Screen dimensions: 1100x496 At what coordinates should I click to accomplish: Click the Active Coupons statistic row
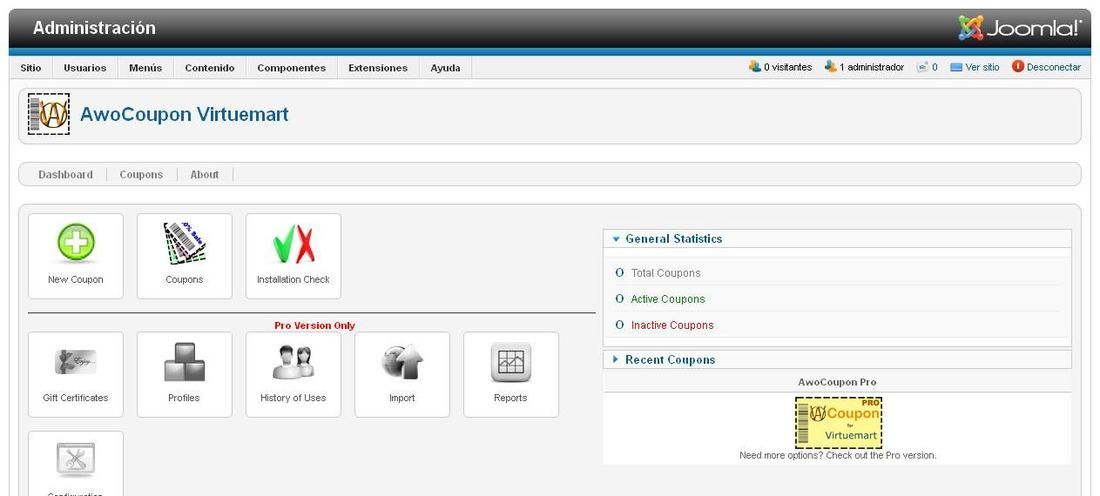[x=837, y=299]
